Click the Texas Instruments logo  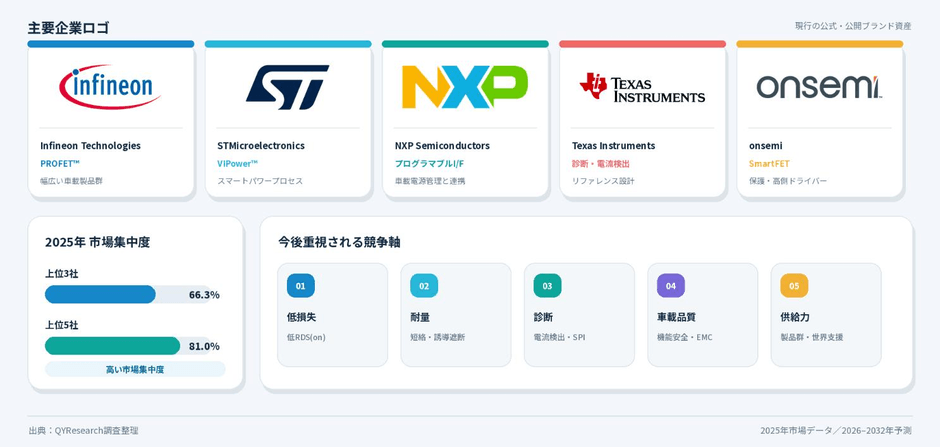coord(642,87)
